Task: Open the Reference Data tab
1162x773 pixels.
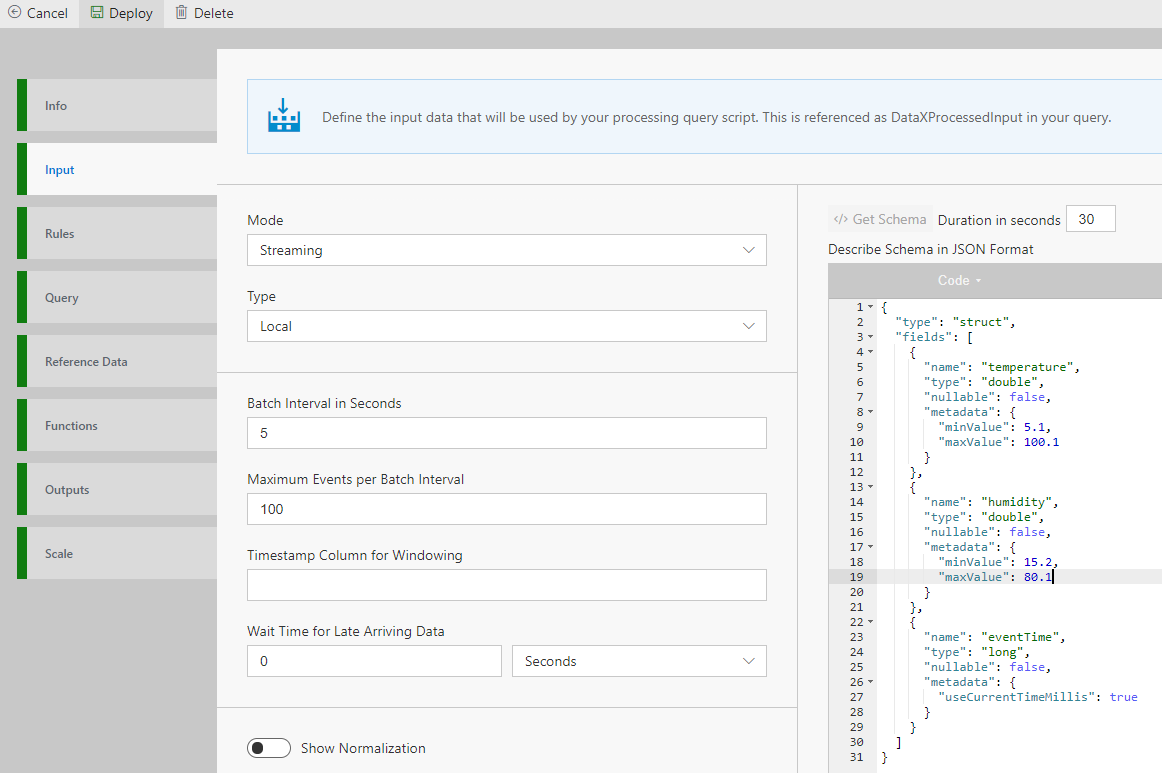Action: click(117, 362)
